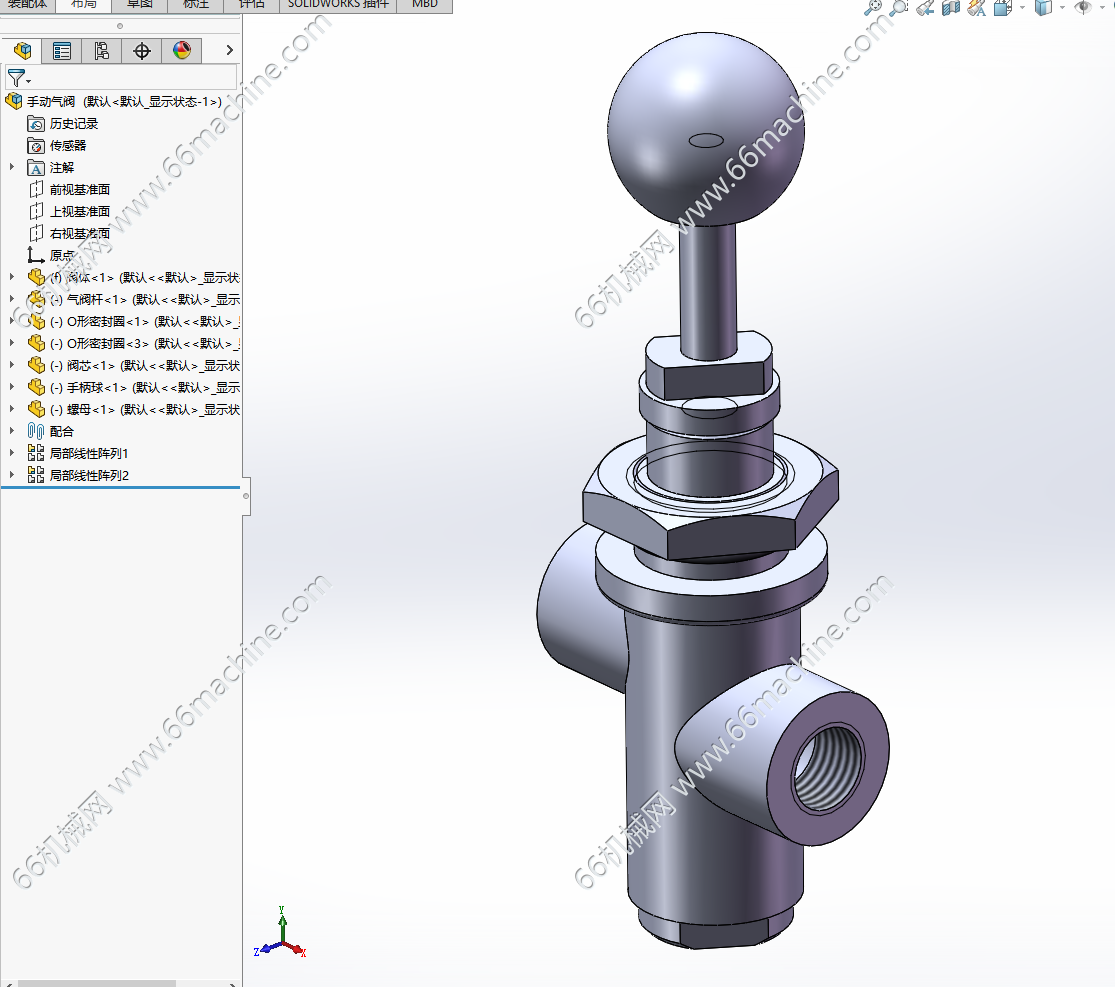Select 前视基准面 in the tree

79,190
